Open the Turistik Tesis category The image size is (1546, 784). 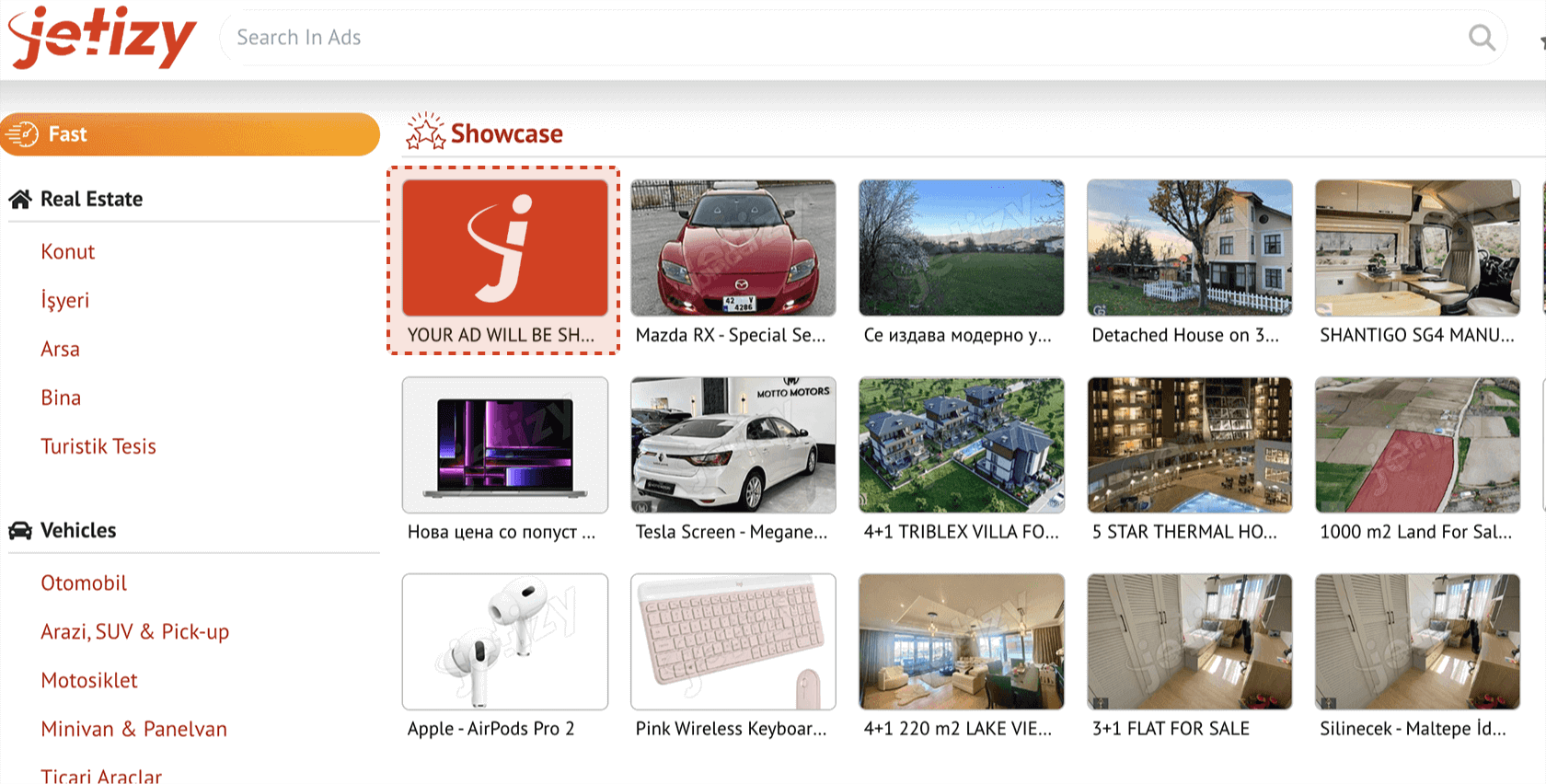(98, 446)
